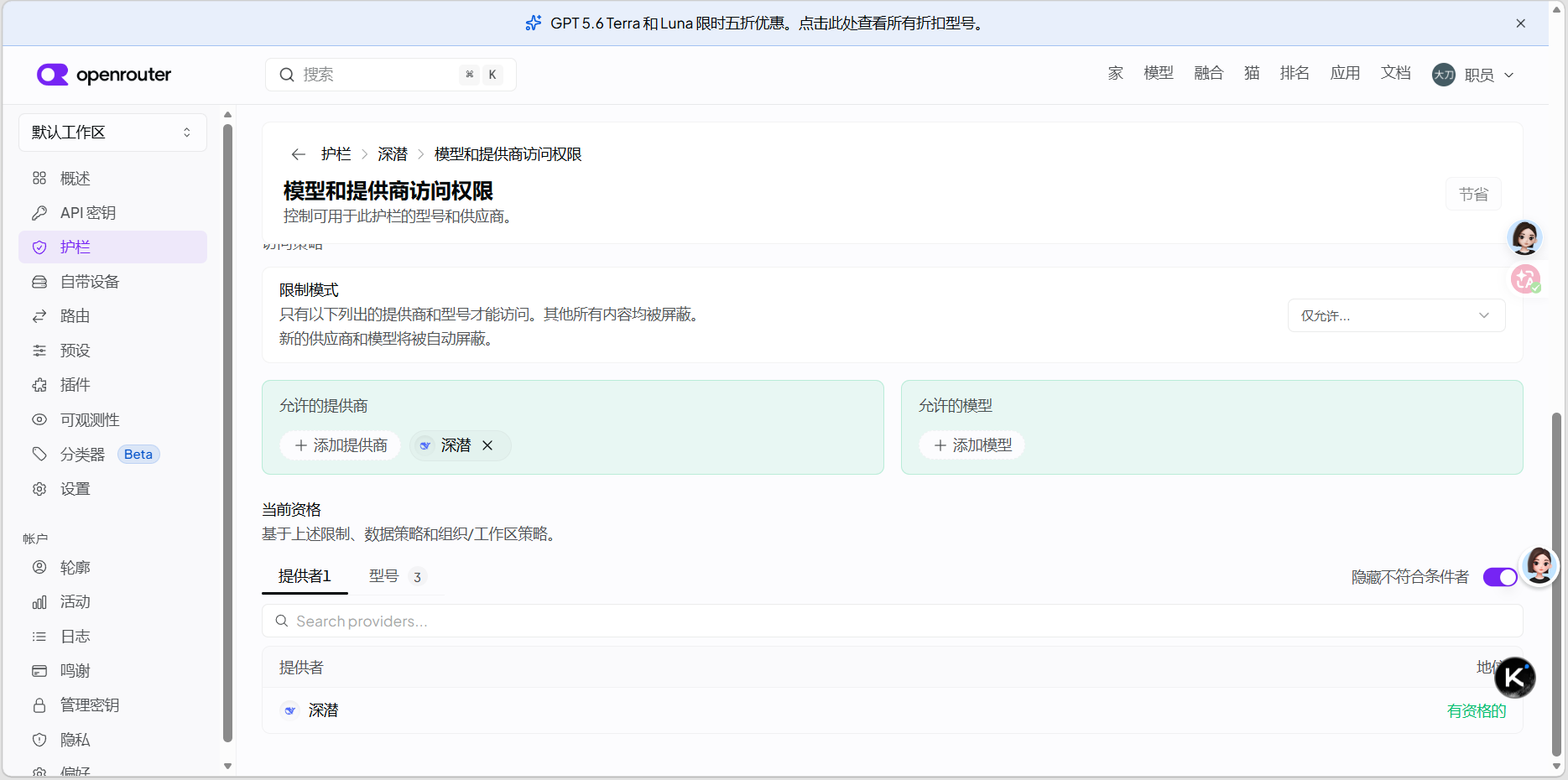This screenshot has width=1568, height=780.
Task: Switch to the 提供者1 tab
Action: click(x=305, y=576)
